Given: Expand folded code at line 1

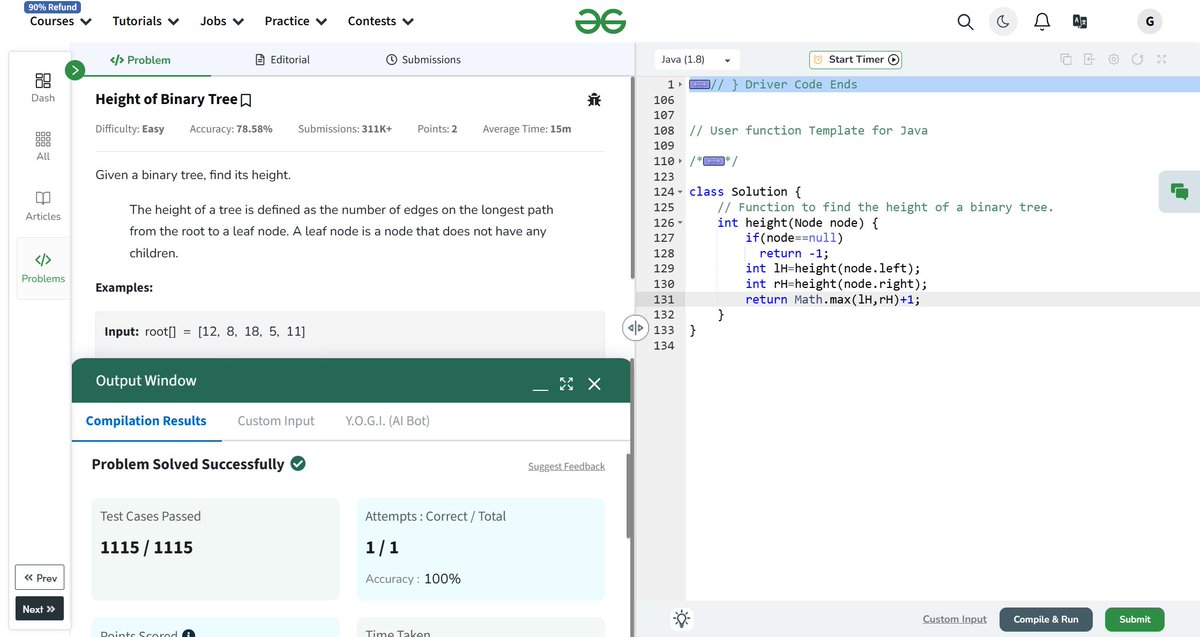Looking at the screenshot, I should click(682, 85).
